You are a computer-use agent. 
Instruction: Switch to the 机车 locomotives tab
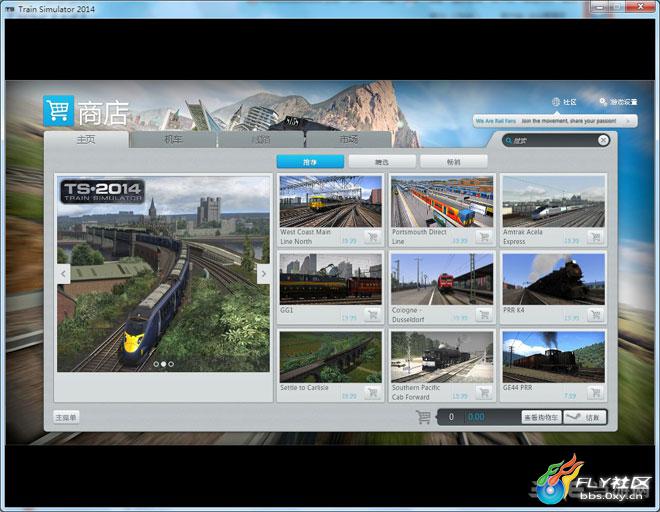173,139
